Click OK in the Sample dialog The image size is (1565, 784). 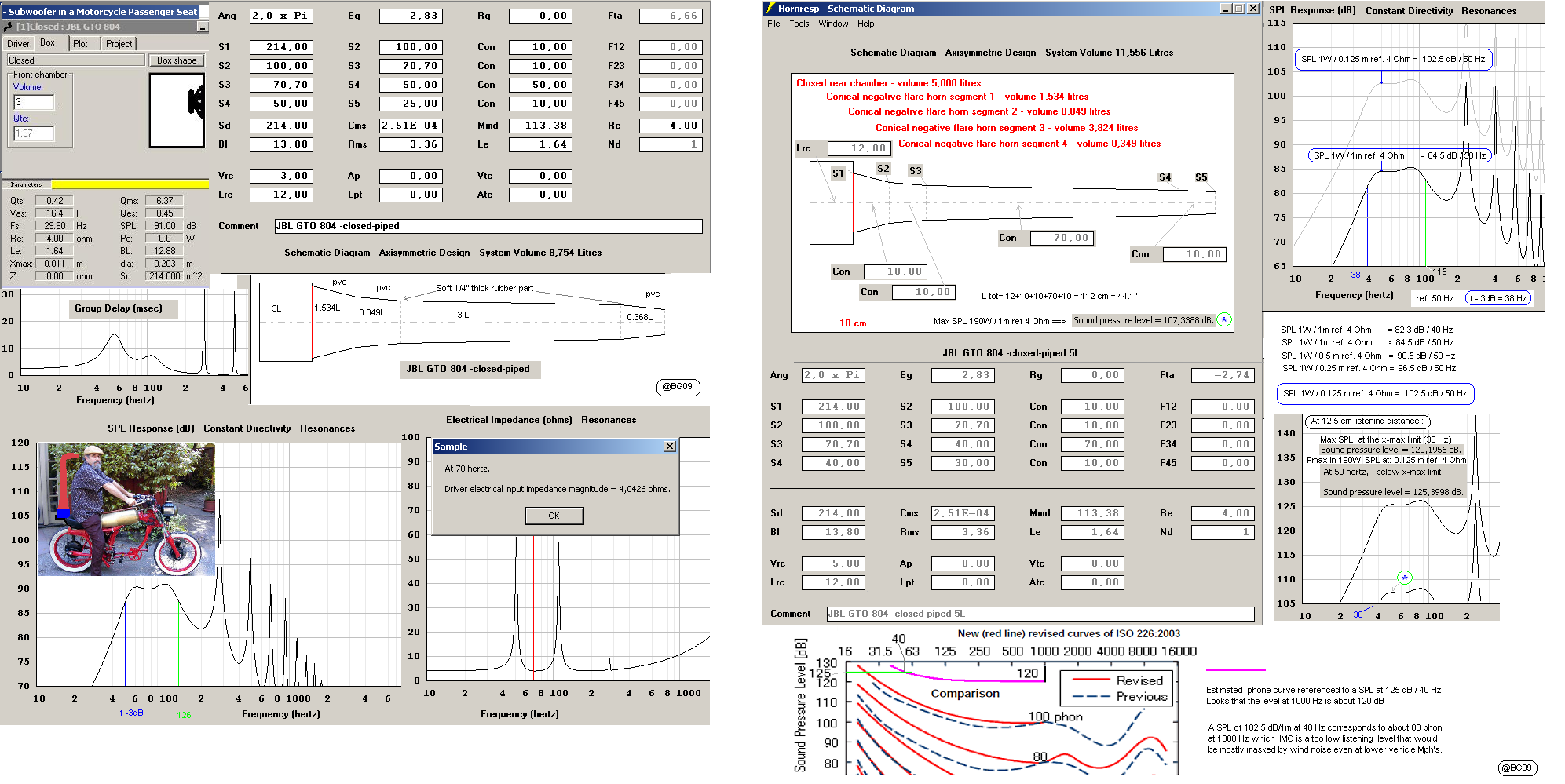pos(554,516)
